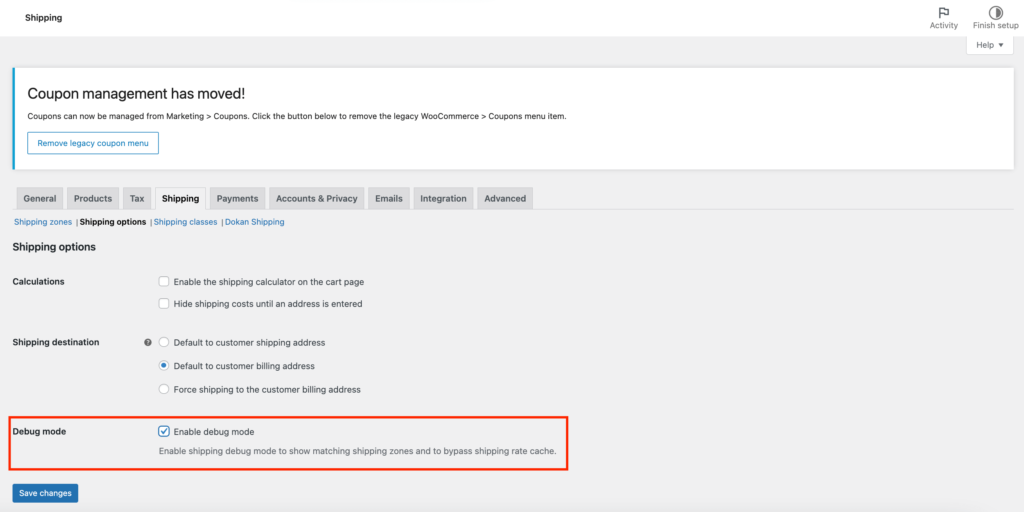Open the Products tab

point(93,199)
